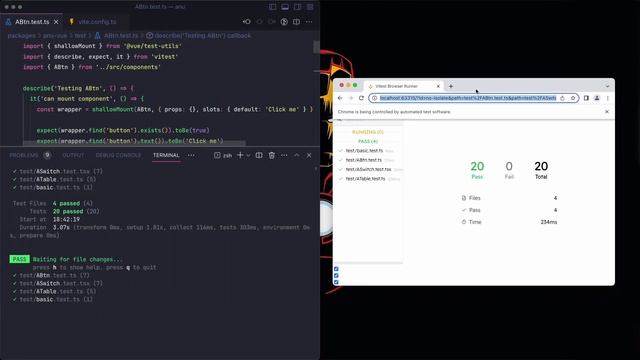Viewport: 640px width, 360px height.
Task: Go back in Chrome
Action: coord(340,98)
